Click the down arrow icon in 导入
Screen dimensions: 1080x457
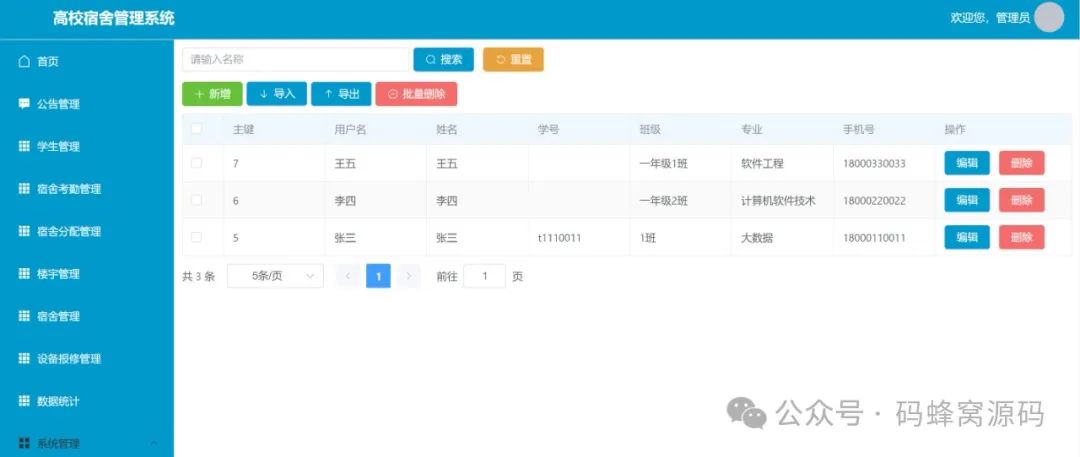(x=264, y=94)
